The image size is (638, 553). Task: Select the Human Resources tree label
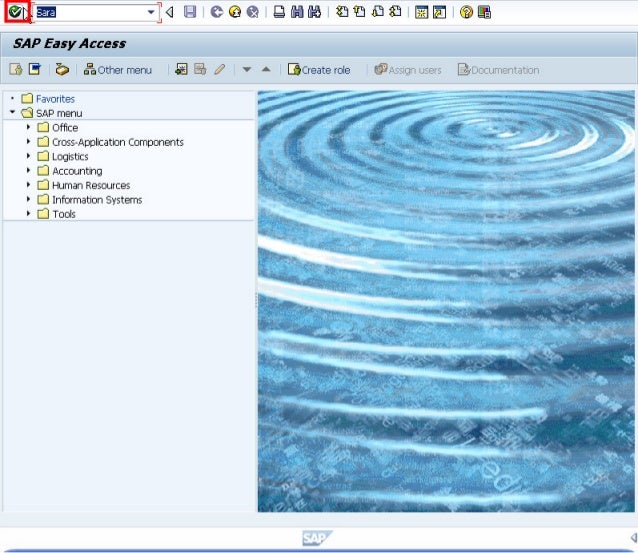point(91,185)
